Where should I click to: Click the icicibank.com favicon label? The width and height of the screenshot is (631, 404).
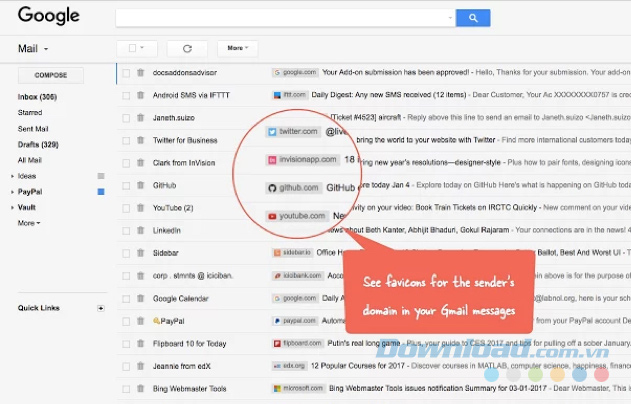coord(298,276)
